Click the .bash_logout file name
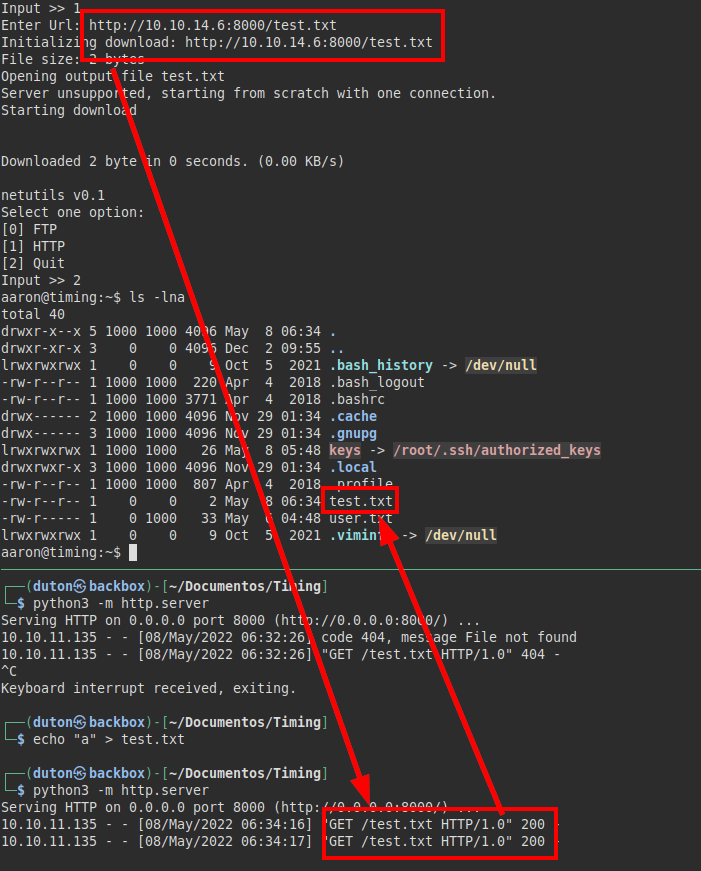This screenshot has height=871, width=701. coord(377,383)
